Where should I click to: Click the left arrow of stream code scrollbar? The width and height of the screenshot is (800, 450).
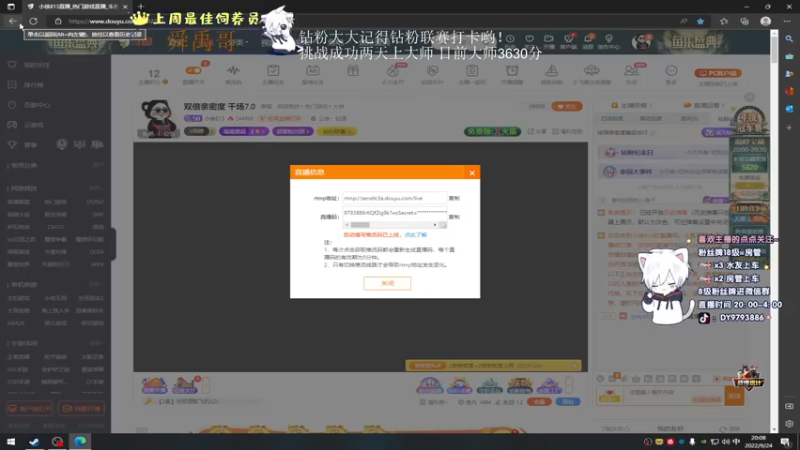click(x=347, y=225)
